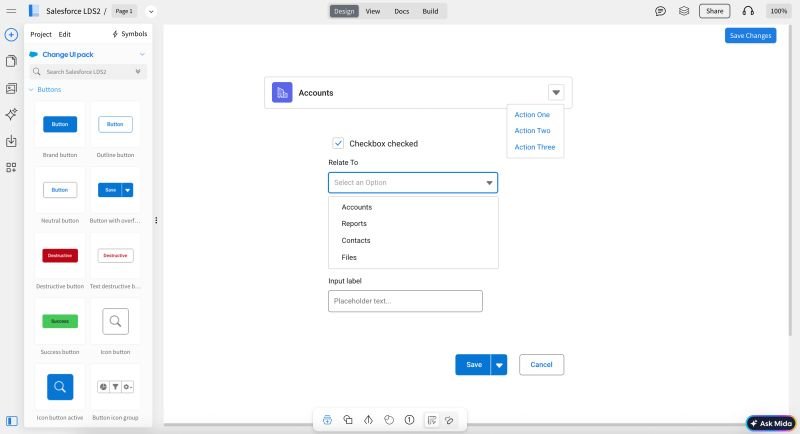
Task: Switch to the Docs tab
Action: coord(402,11)
